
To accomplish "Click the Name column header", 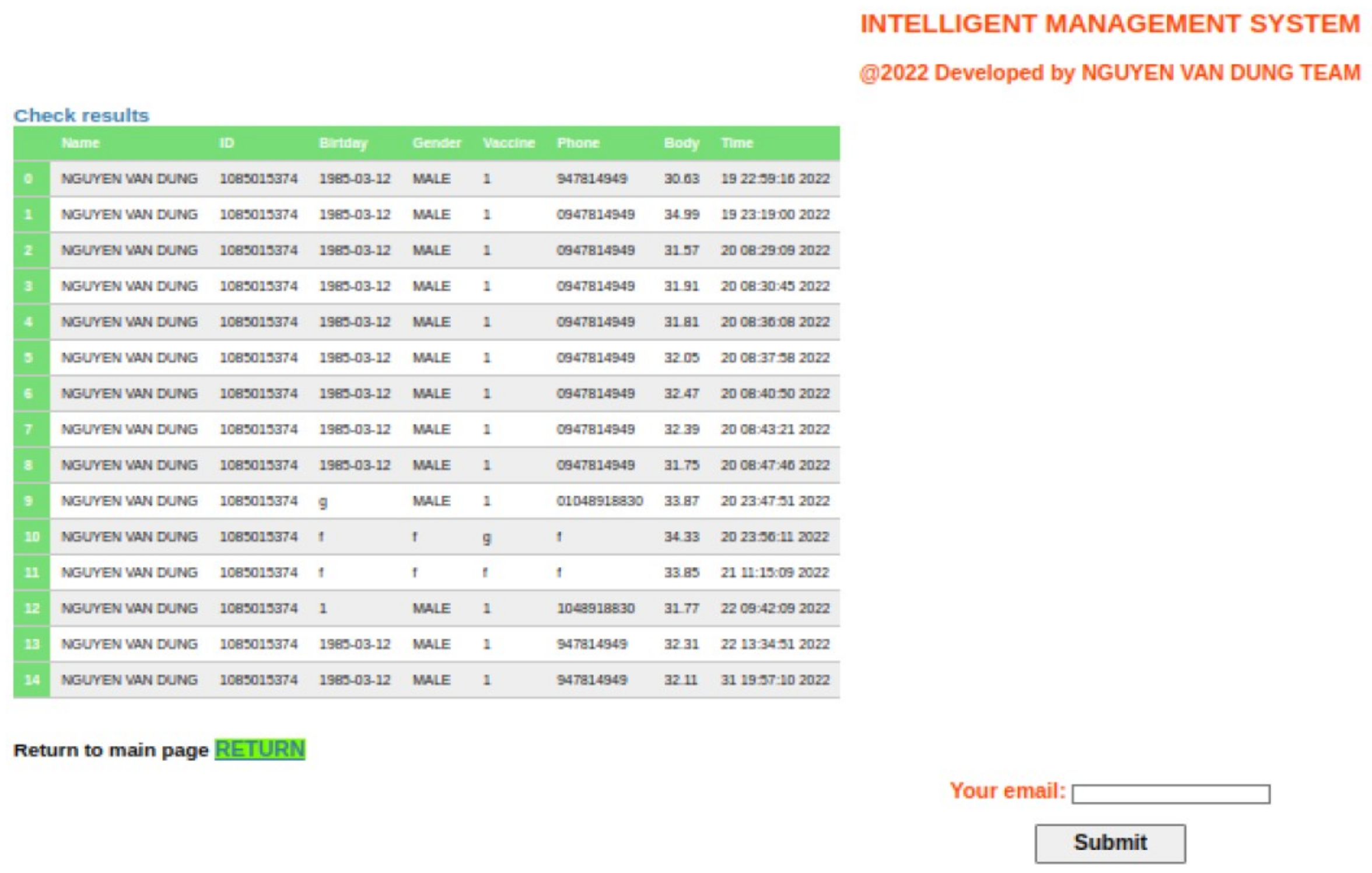I will (80, 143).
